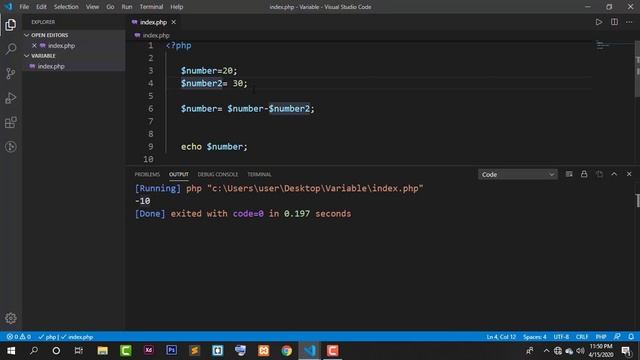Viewport: 640px width, 360px height.
Task: Open Windows Action Center
Action: coord(626,351)
